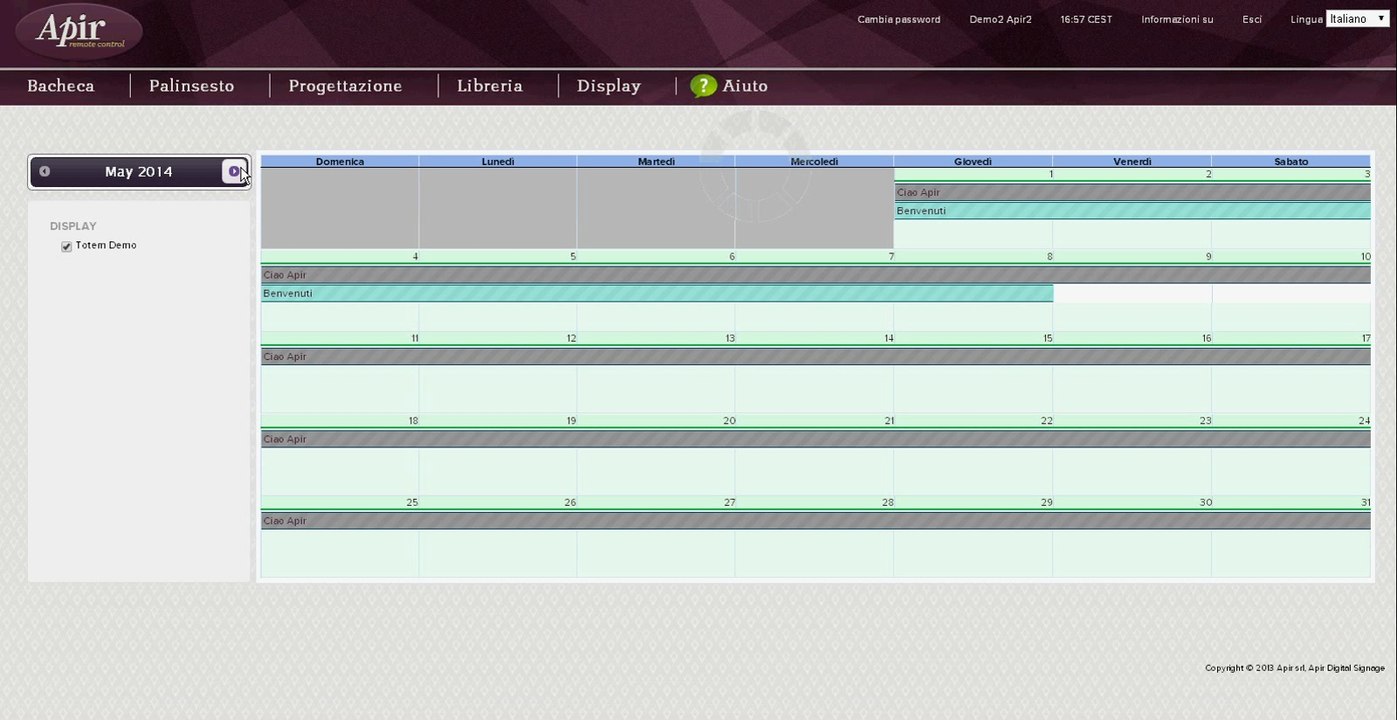Screen dimensions: 1397x720
Task: Click day number 22 in the calendar
Action: click(x=1047, y=421)
